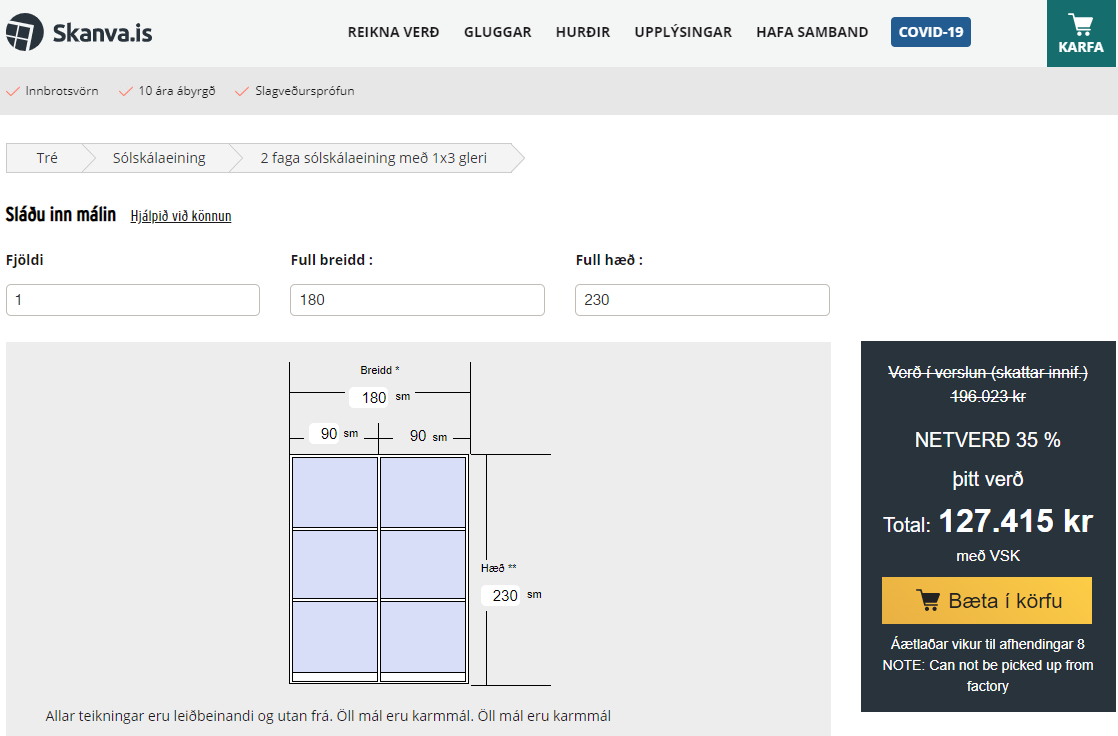Open the Reikna verð menu
Viewport: 1118px width, 736px height.
coord(393,32)
